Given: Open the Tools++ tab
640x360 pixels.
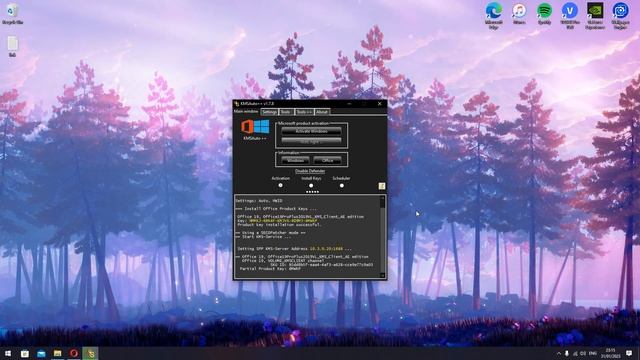Looking at the screenshot, I should pyautogui.click(x=304, y=112).
